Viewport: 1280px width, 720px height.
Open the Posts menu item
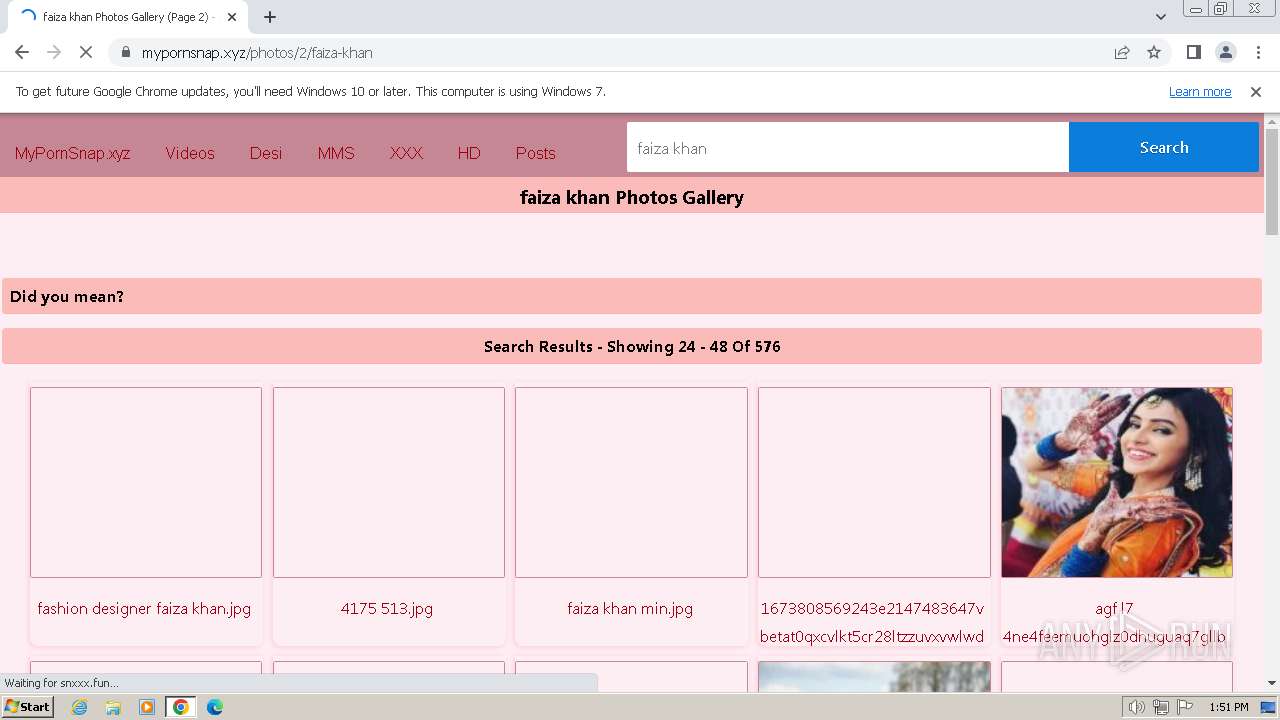tap(535, 153)
